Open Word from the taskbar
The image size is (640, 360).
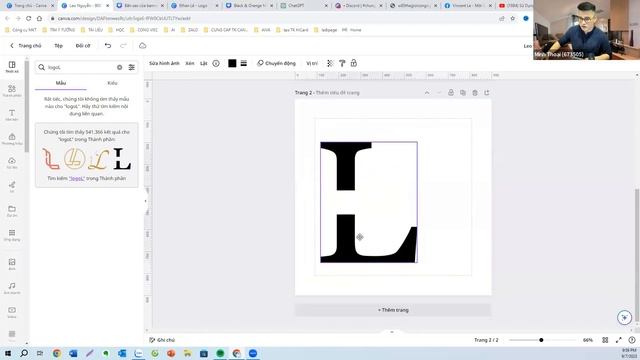(x=73, y=353)
